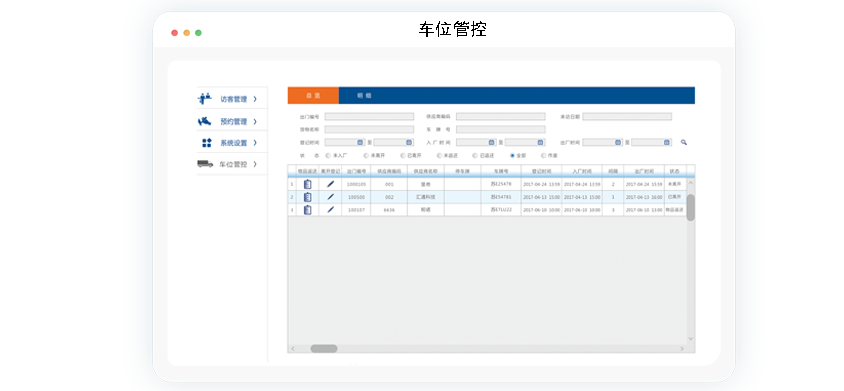Expand the 预约管理 chevron arrow
The width and height of the screenshot is (844, 391).
255,122
